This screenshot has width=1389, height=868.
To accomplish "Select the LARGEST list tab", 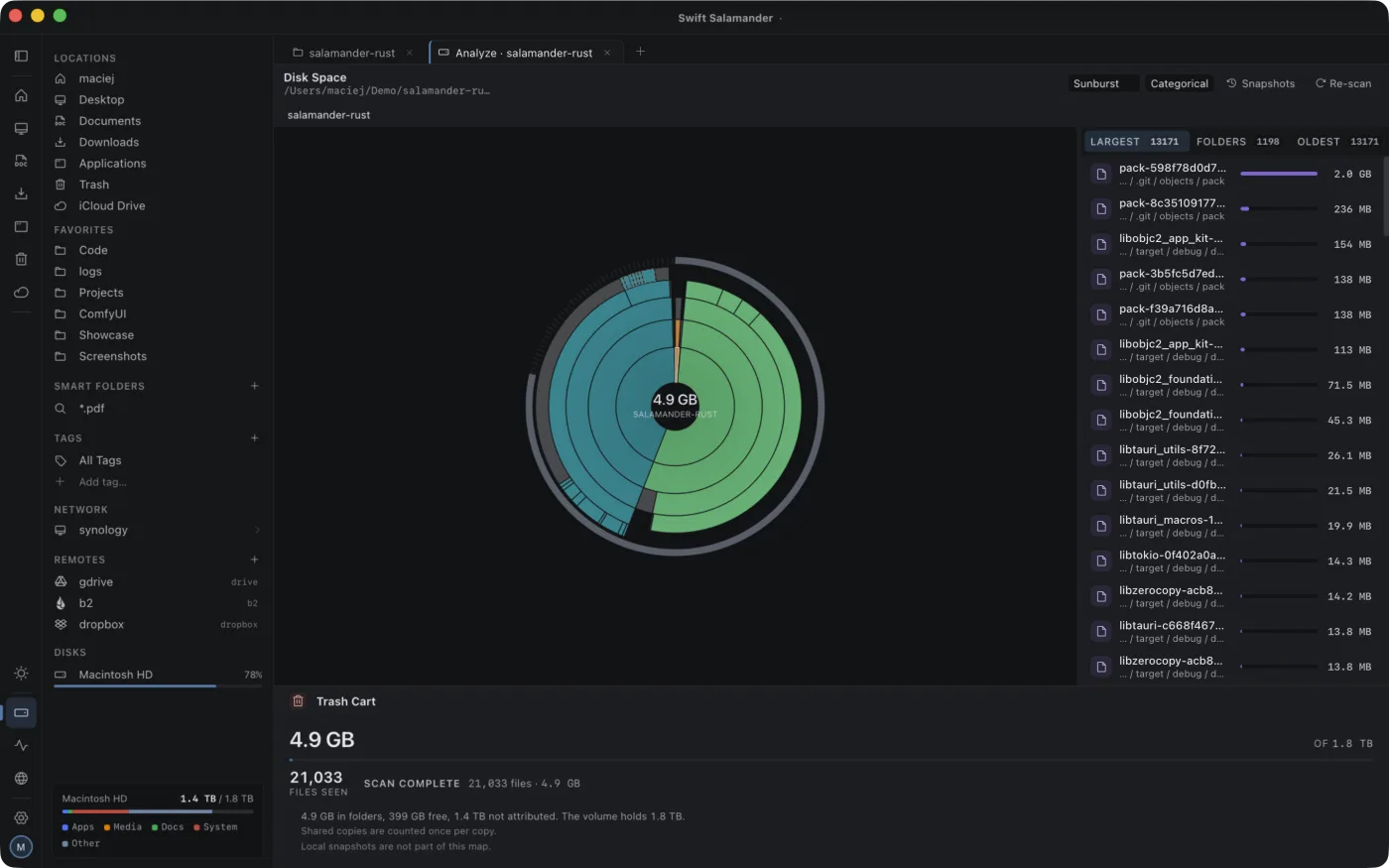I will 1136,142.
